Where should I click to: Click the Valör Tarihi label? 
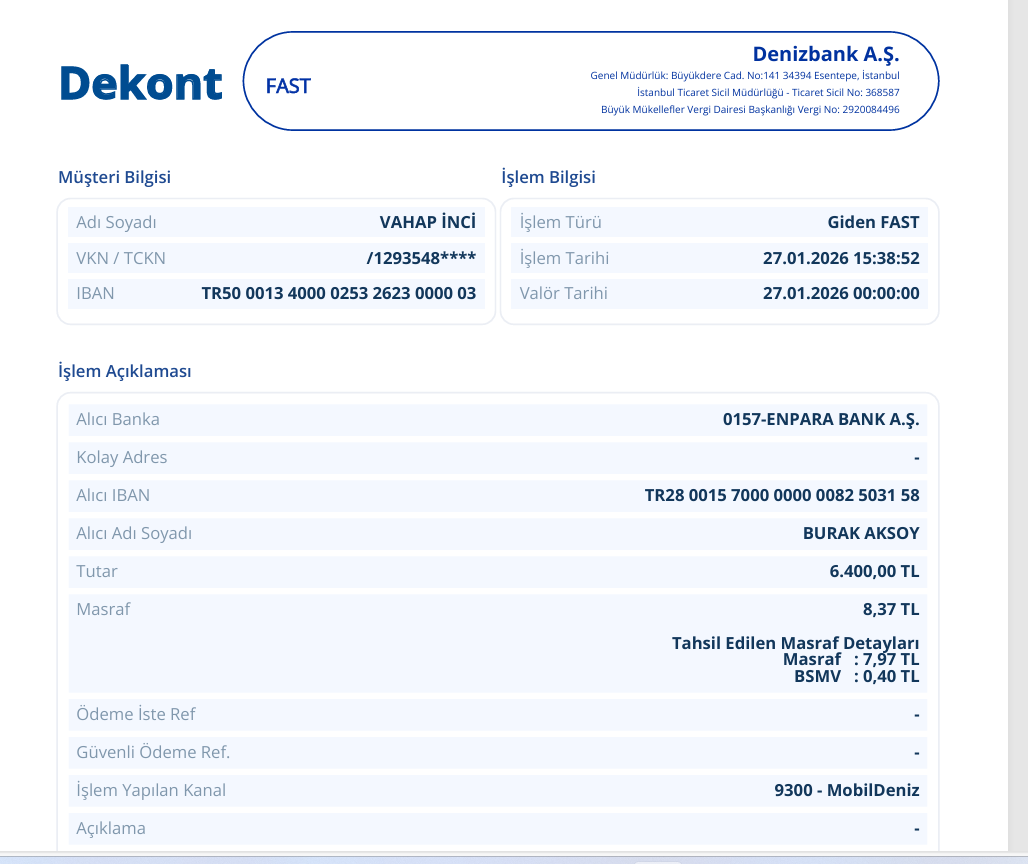tap(563, 293)
